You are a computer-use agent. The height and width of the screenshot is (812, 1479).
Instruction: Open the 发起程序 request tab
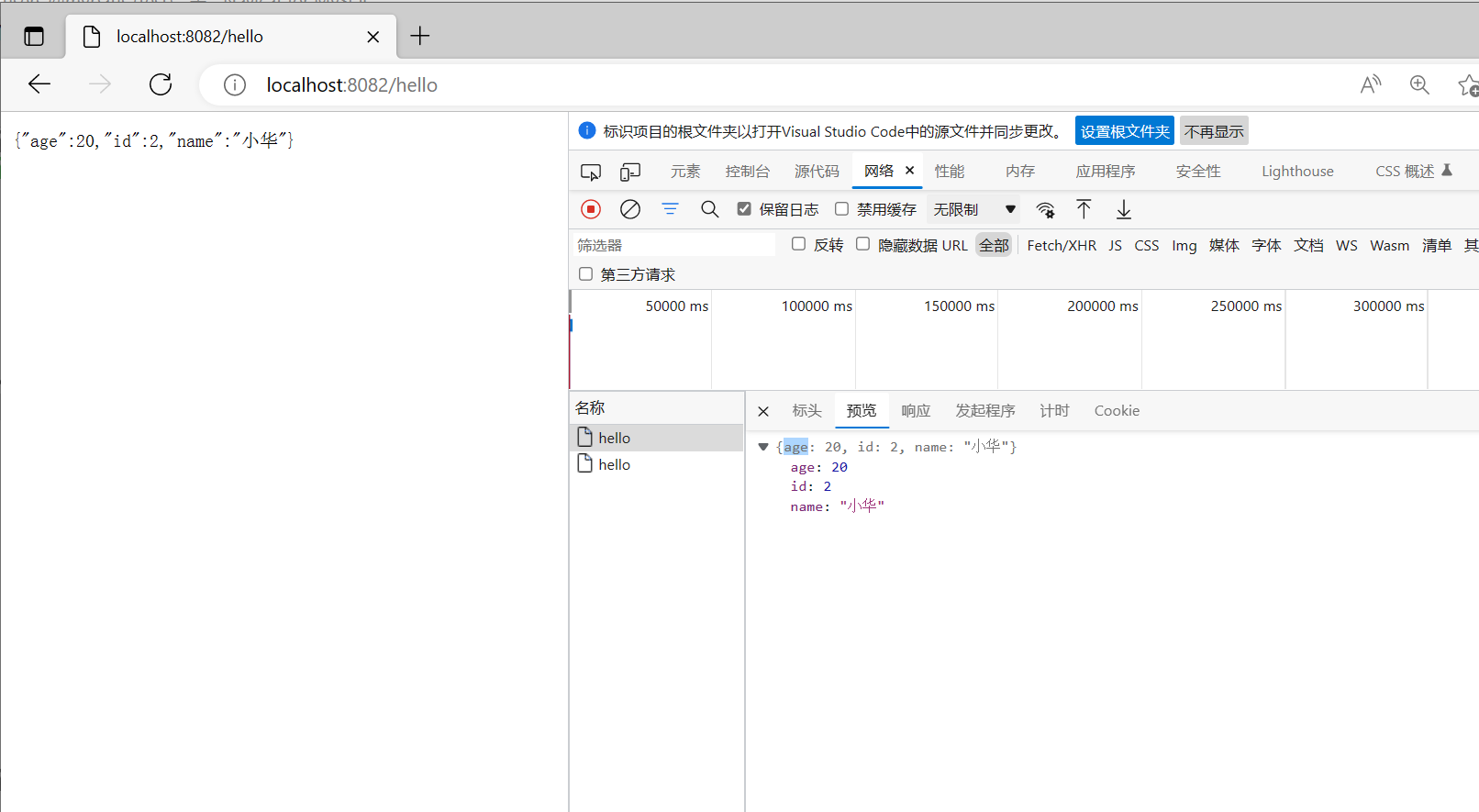click(985, 411)
